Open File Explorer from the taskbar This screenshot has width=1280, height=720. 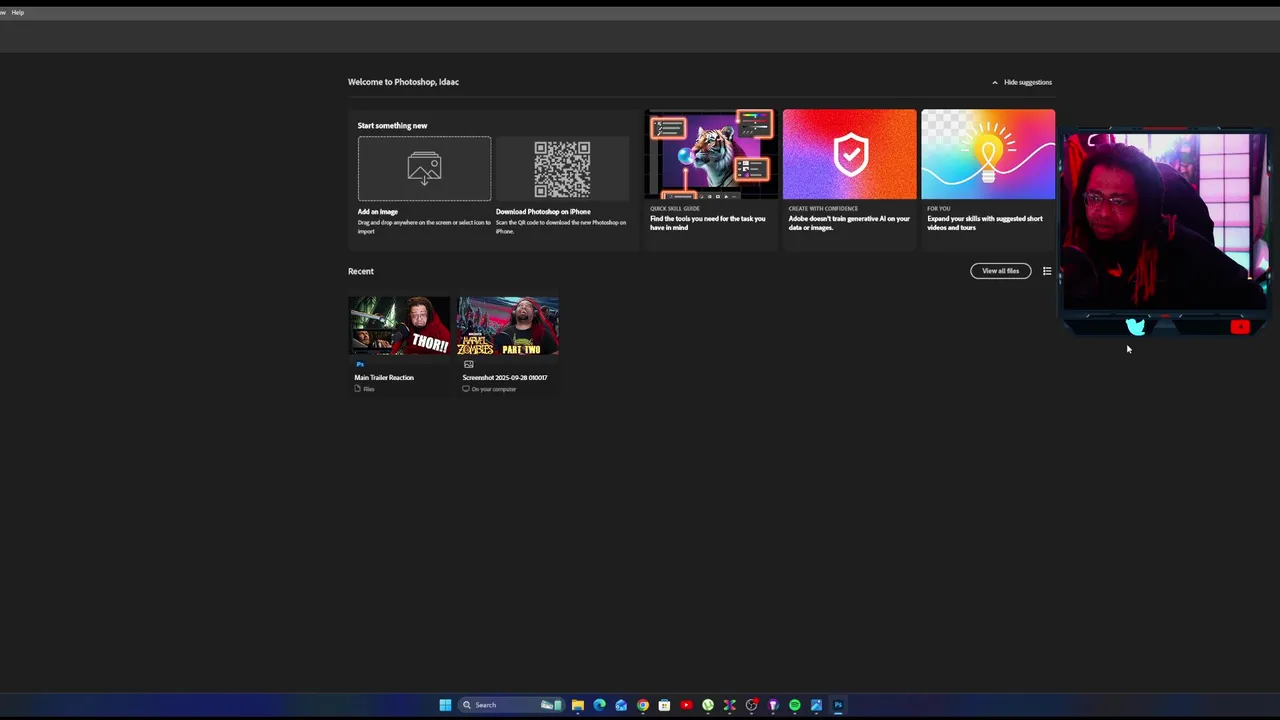coord(577,705)
